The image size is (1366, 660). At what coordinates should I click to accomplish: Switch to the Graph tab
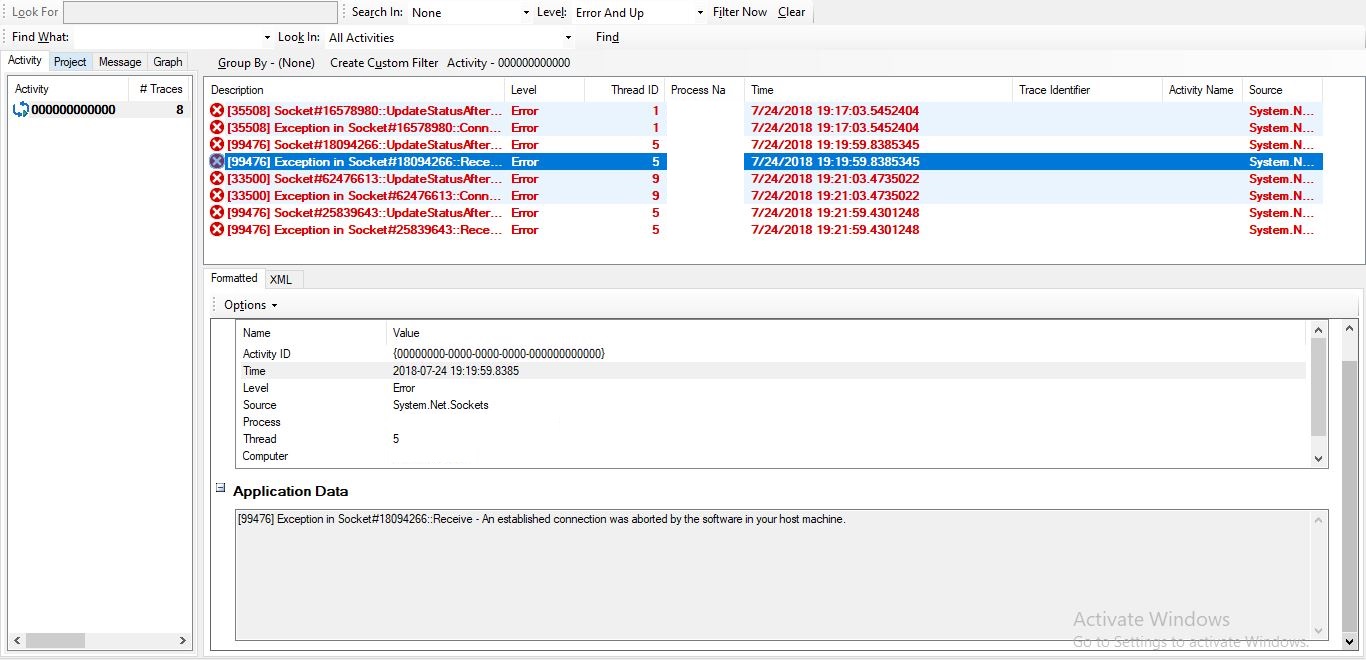168,62
